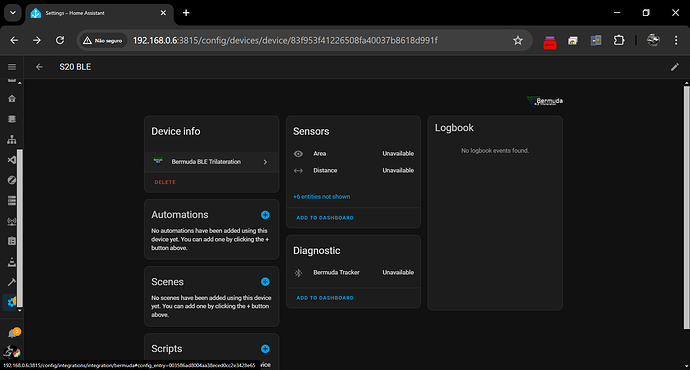Screen dimensions: 690x370
Task: Open the sidebar hamburger menu
Action: tap(12, 67)
